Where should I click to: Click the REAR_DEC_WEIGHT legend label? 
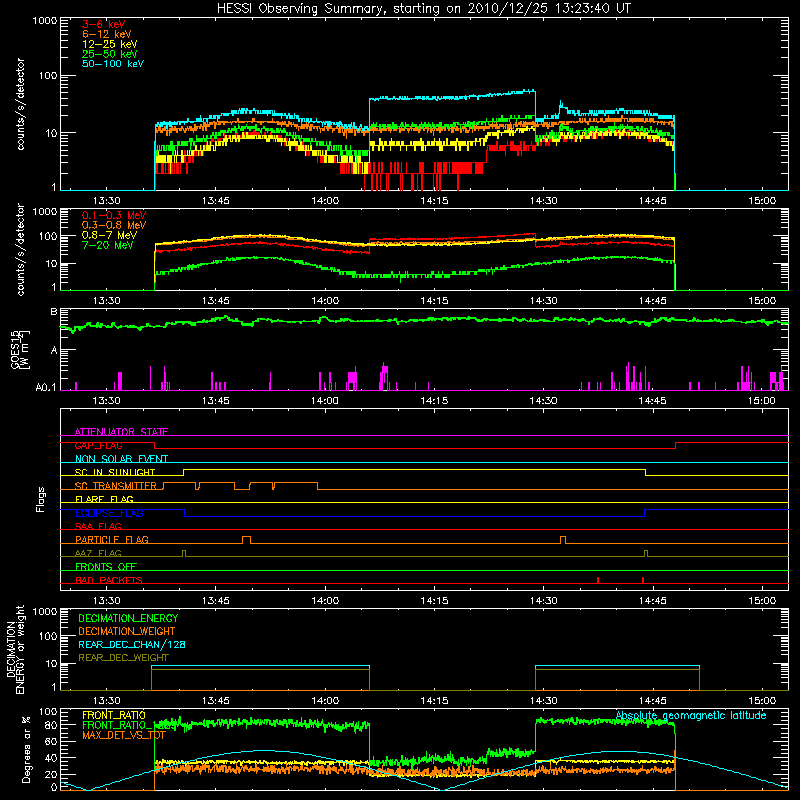pos(123,658)
